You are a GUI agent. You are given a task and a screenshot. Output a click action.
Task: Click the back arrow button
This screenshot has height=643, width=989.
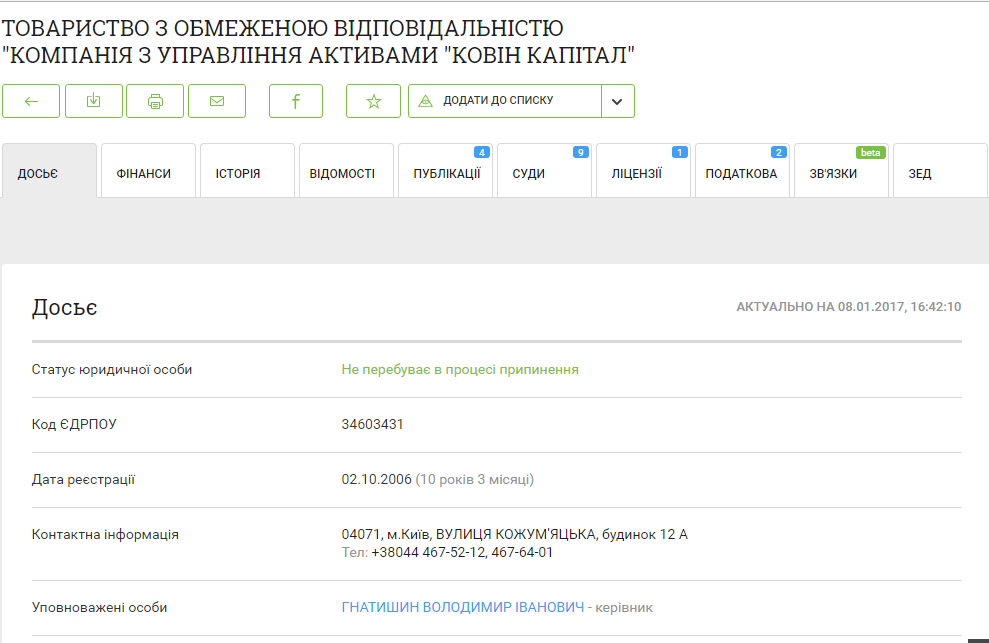[31, 101]
